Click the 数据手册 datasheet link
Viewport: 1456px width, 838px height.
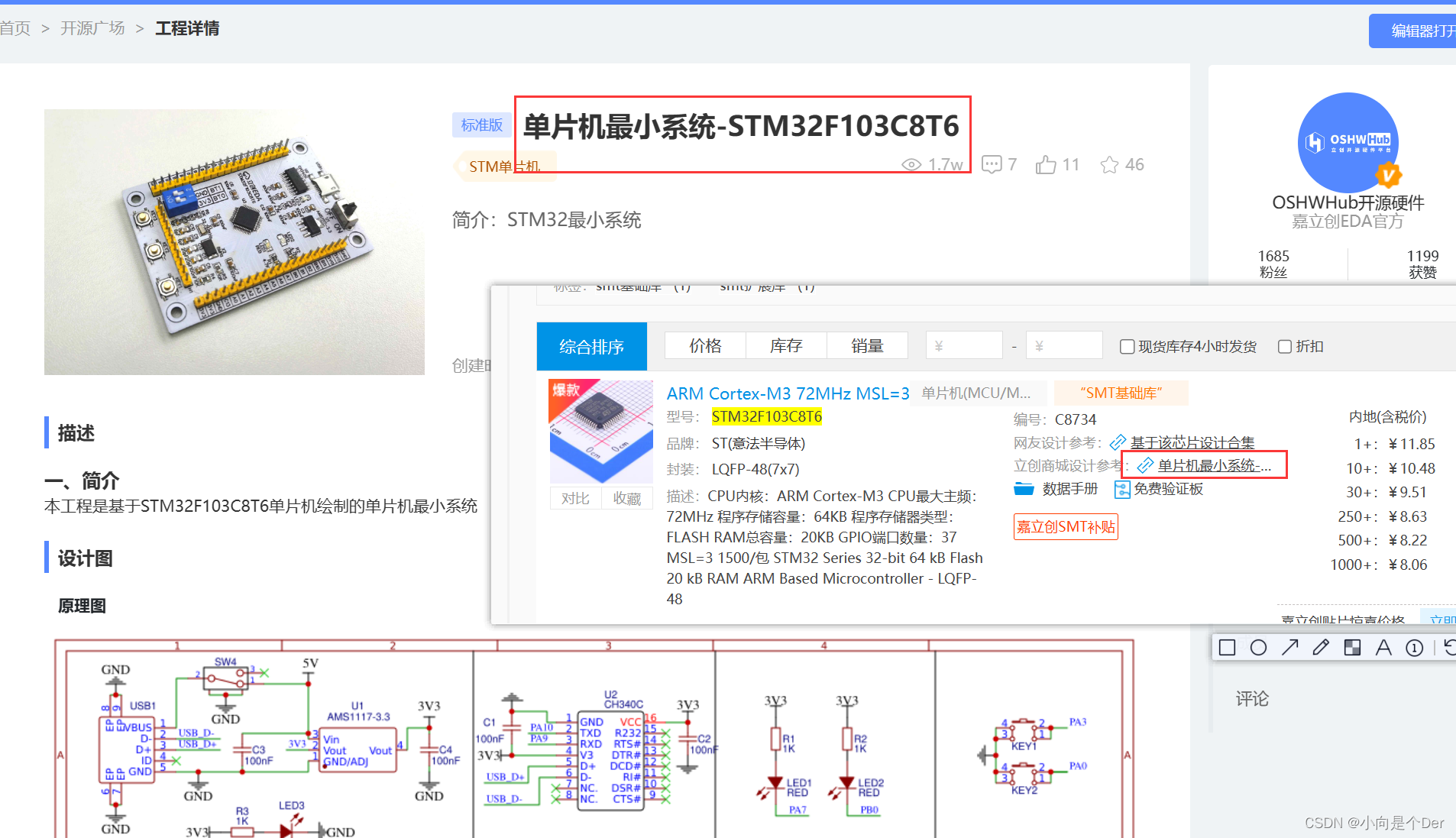point(1069,489)
